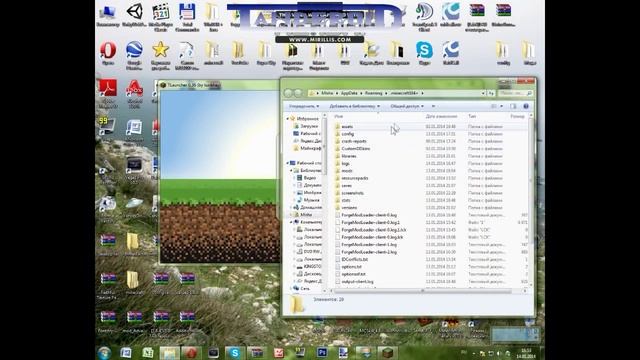Sort by Дата изменения column header
The image size is (640, 360).
tap(441, 116)
